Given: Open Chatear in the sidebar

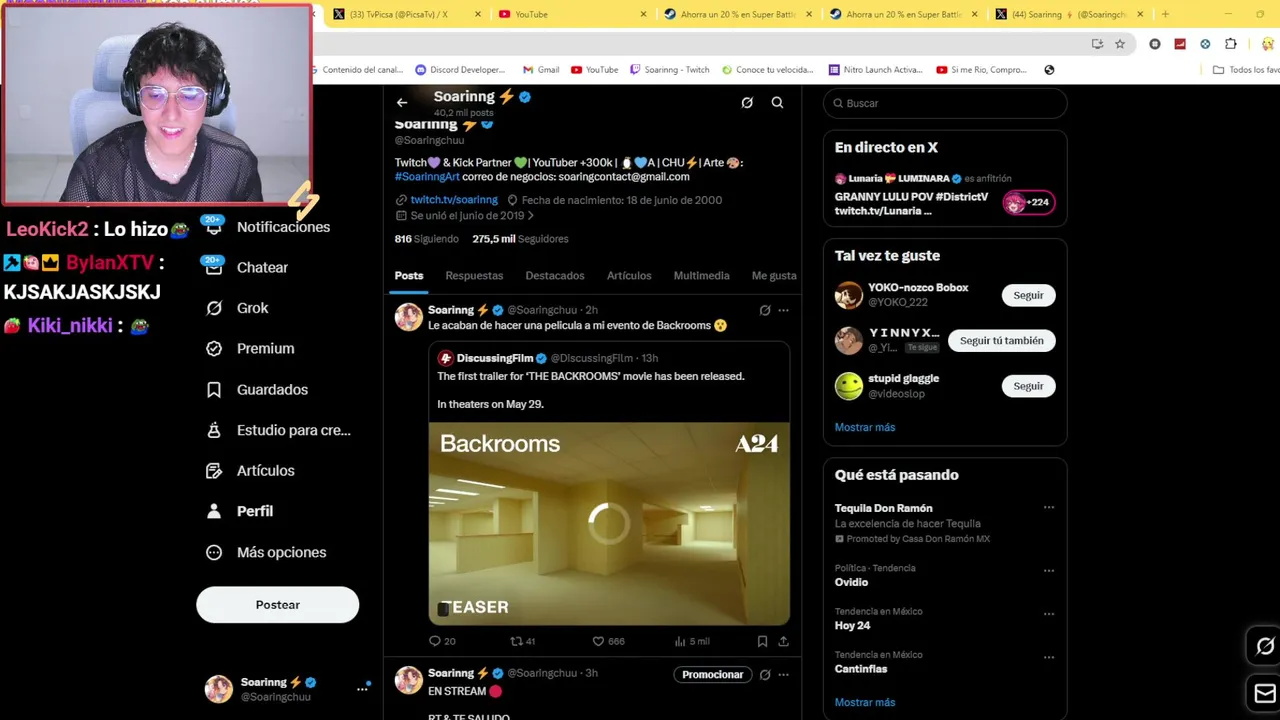Looking at the screenshot, I should tap(247, 267).
